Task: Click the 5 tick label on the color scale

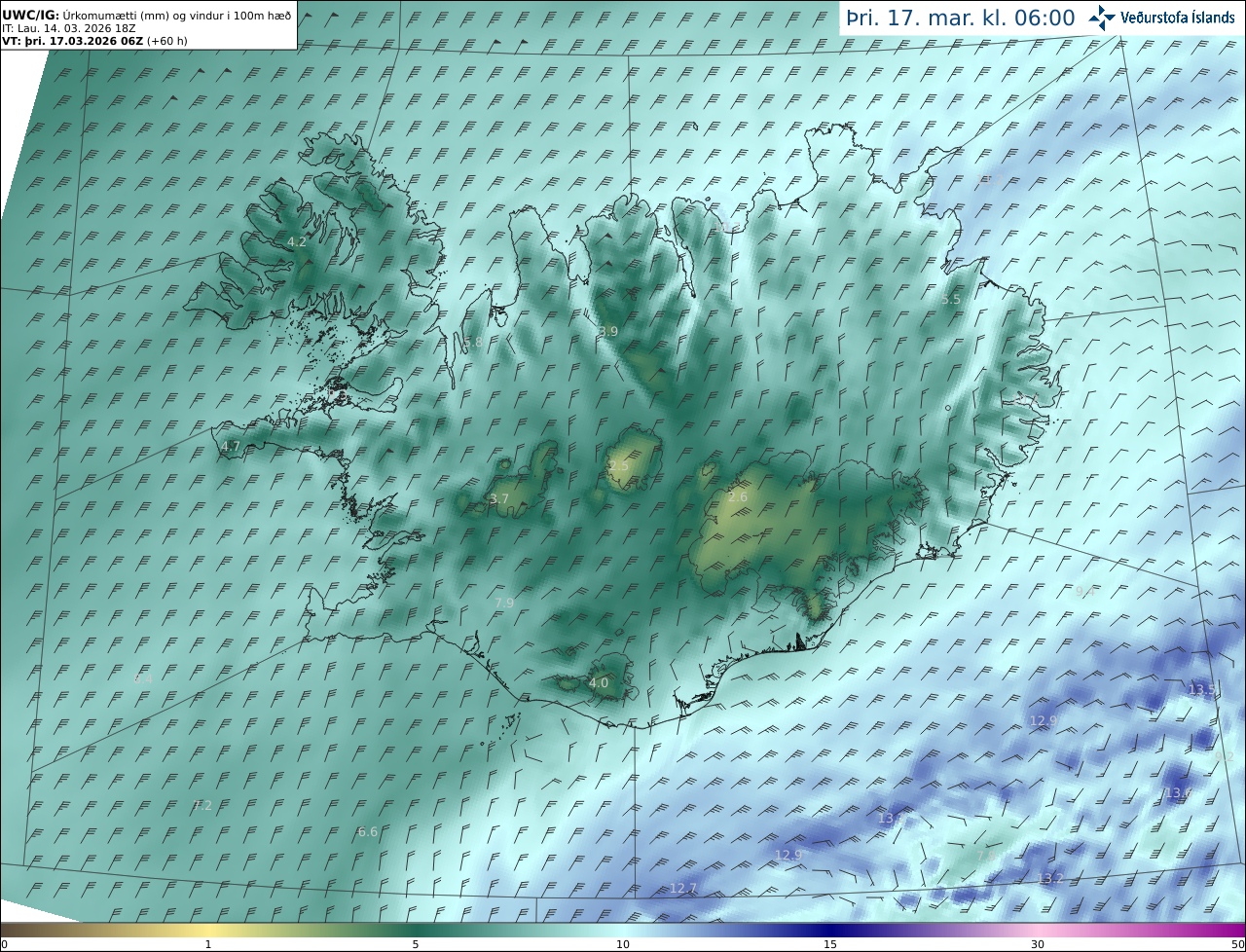Action: tap(416, 944)
